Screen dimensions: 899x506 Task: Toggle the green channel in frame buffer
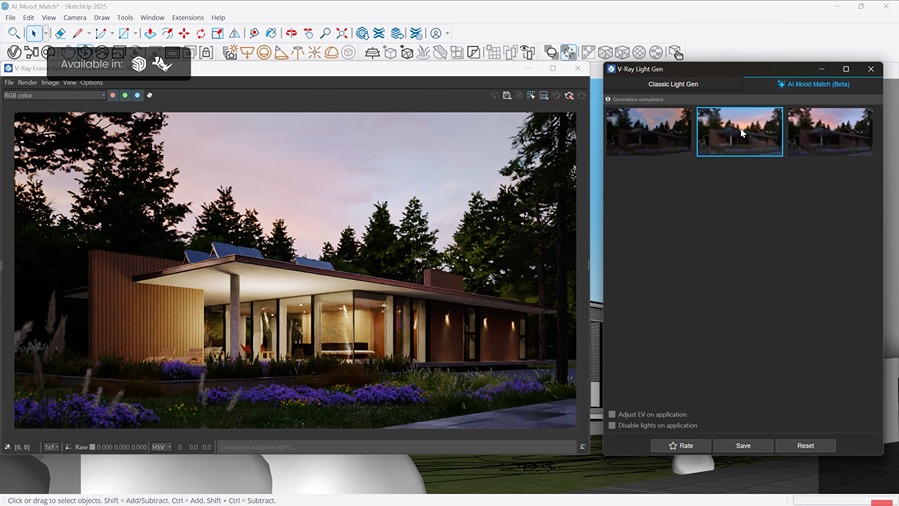pyautogui.click(x=125, y=96)
